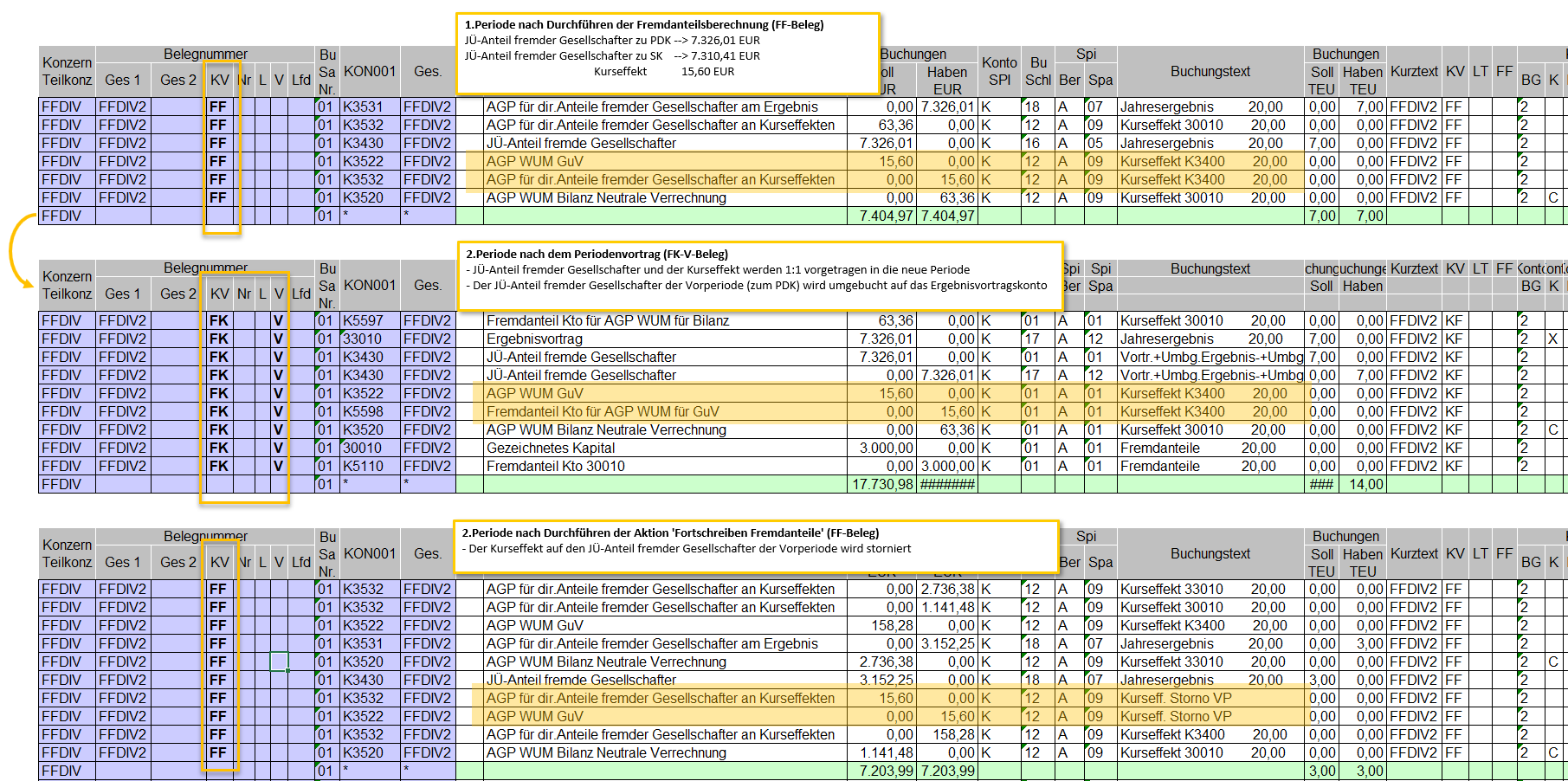Select the 'X' flag in the Ergebnisvortrag row
Image resolution: width=1568 pixels, height=781 pixels.
coord(1553,339)
